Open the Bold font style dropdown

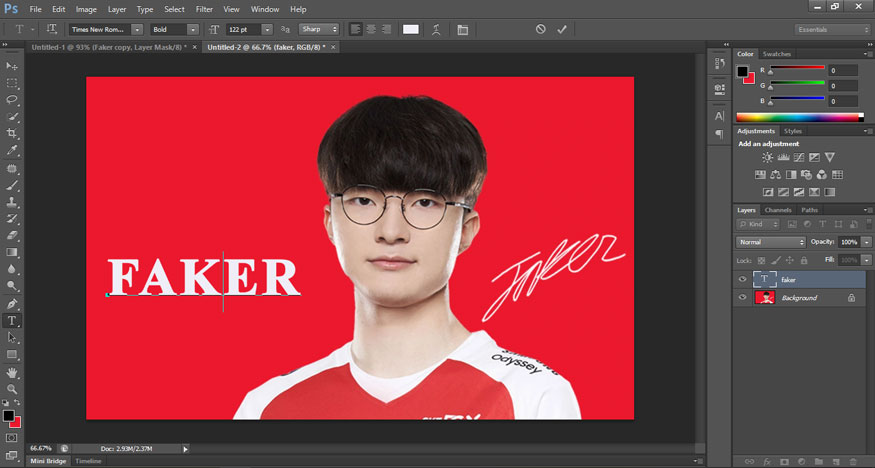193,30
